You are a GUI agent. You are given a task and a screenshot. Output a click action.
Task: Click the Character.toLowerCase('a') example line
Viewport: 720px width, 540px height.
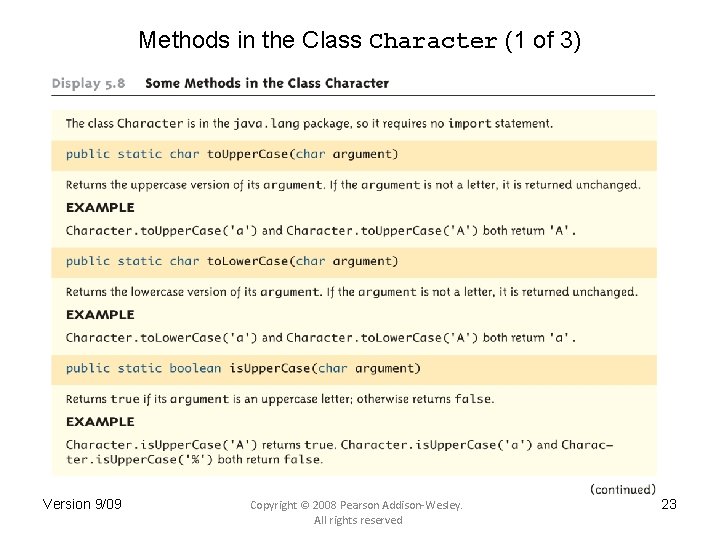(321, 337)
